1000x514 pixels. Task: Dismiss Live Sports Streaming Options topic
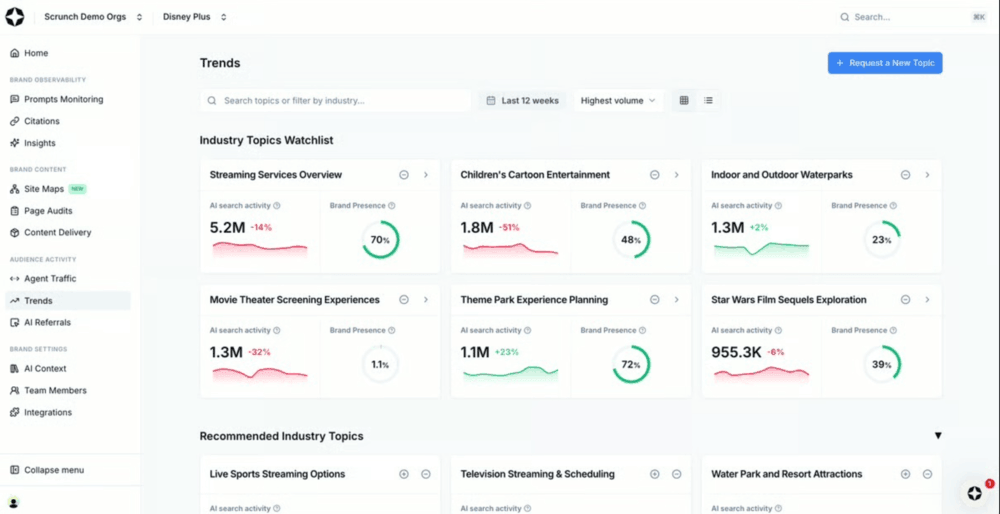[425, 474]
